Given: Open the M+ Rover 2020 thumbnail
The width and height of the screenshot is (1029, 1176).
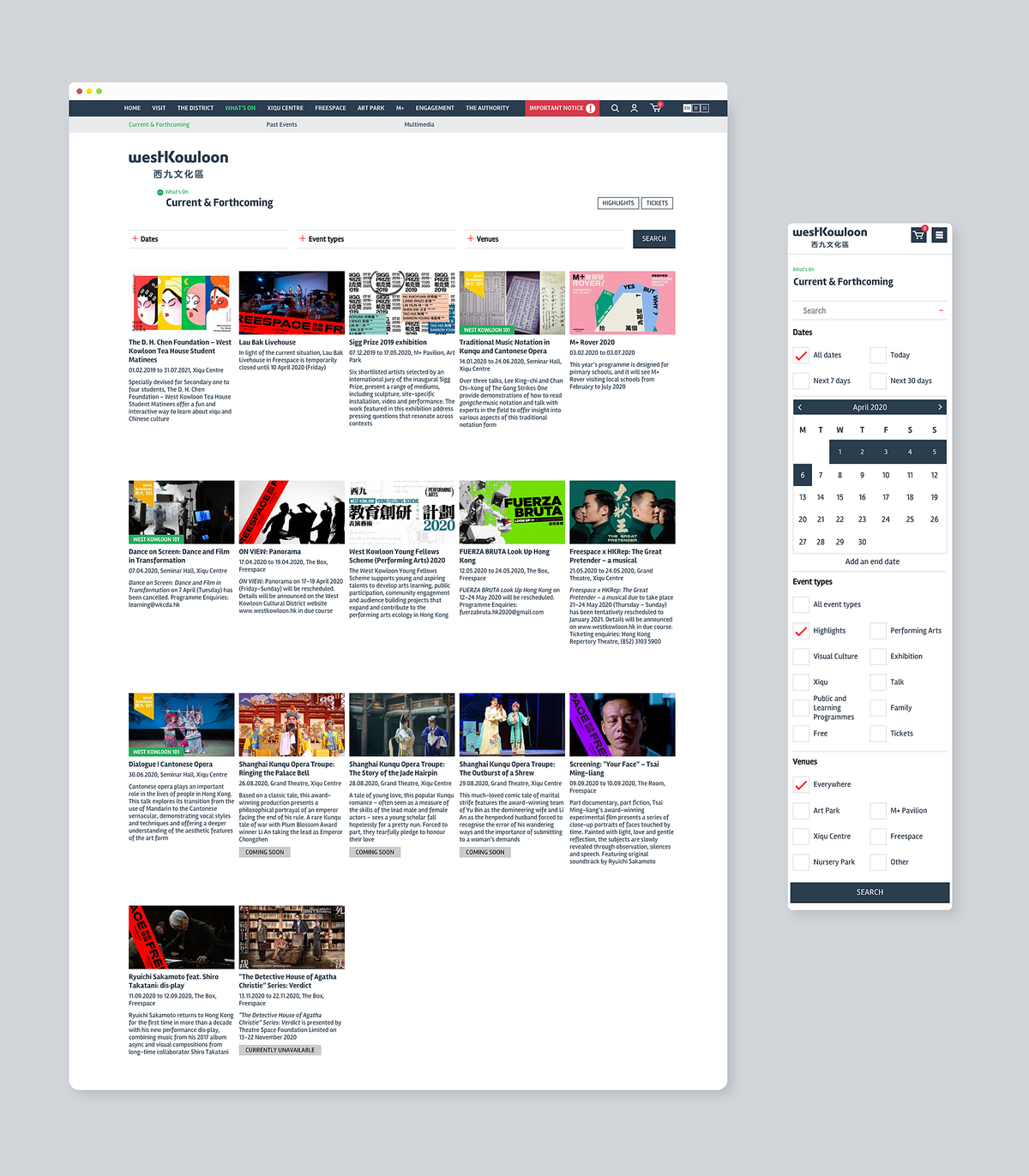Looking at the screenshot, I should click(x=623, y=303).
